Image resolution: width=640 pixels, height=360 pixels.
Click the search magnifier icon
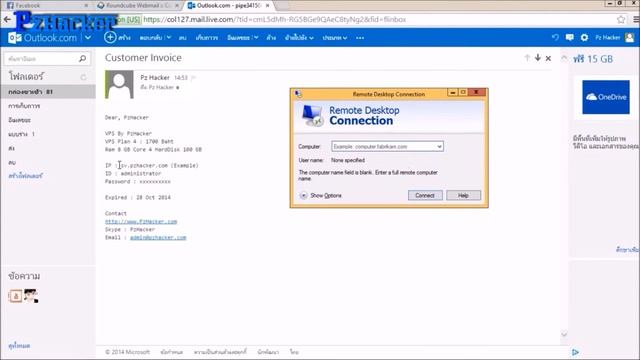click(82, 59)
